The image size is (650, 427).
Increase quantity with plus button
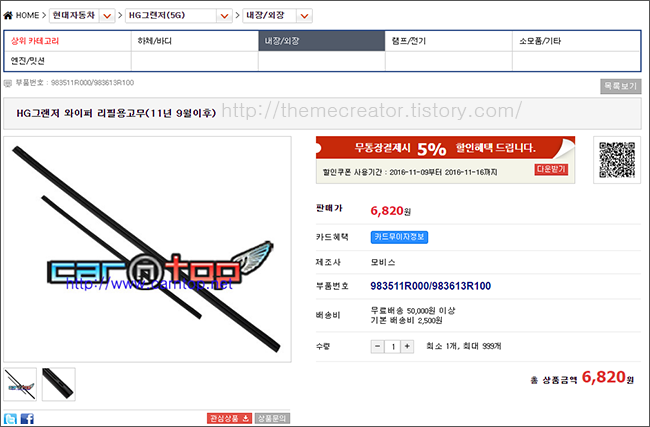pyautogui.click(x=407, y=346)
